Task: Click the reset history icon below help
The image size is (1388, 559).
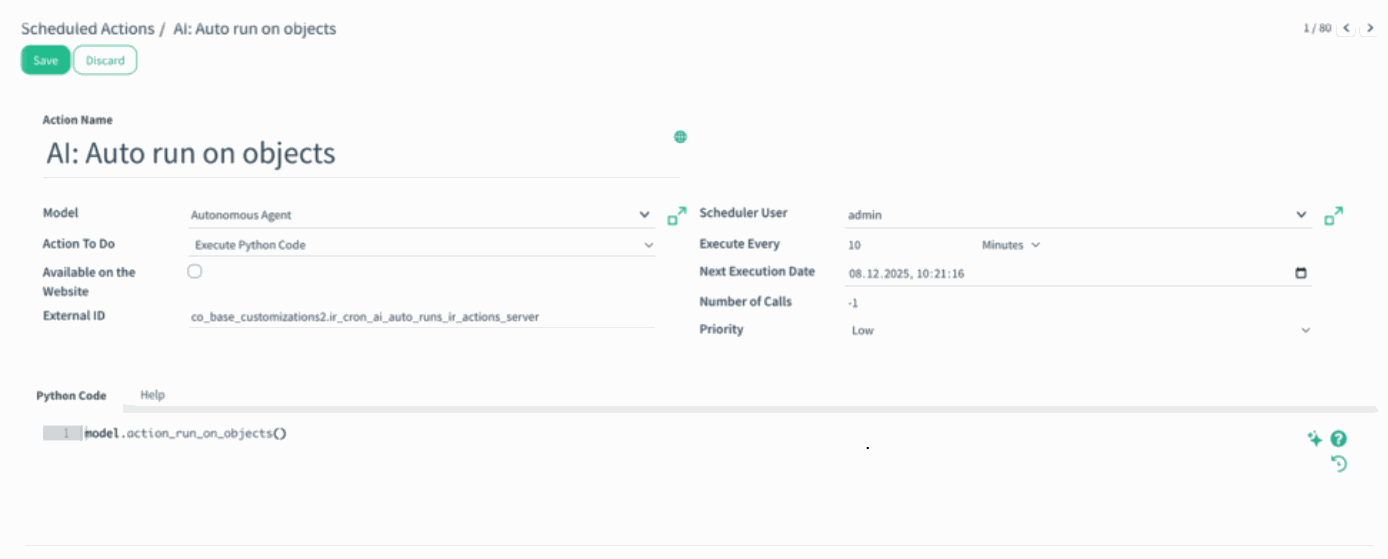Action: click(x=1339, y=463)
